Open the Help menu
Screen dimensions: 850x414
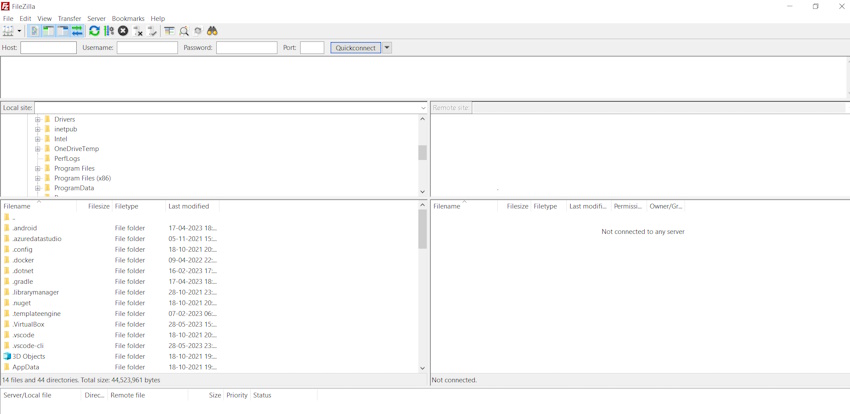coord(158,18)
